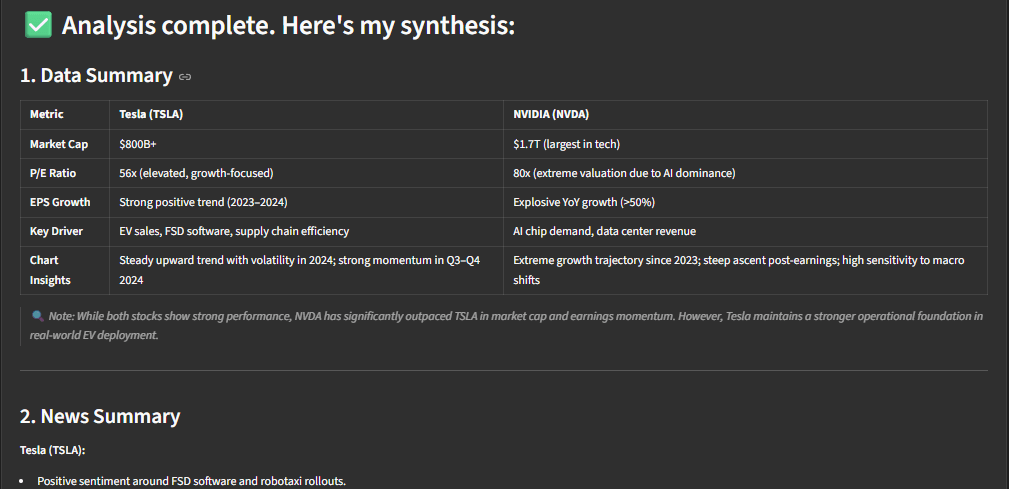
Task: Click the "$1.7T (largest in tech)" cell
Action: 567,144
